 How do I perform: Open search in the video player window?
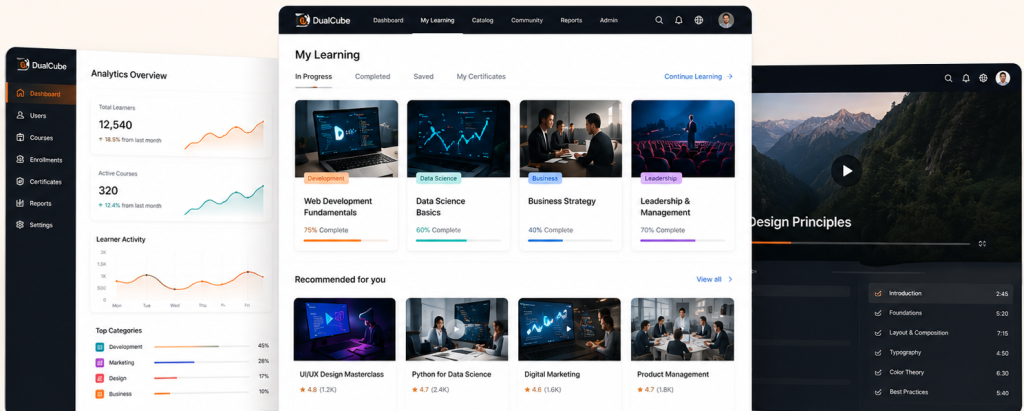tap(948, 78)
